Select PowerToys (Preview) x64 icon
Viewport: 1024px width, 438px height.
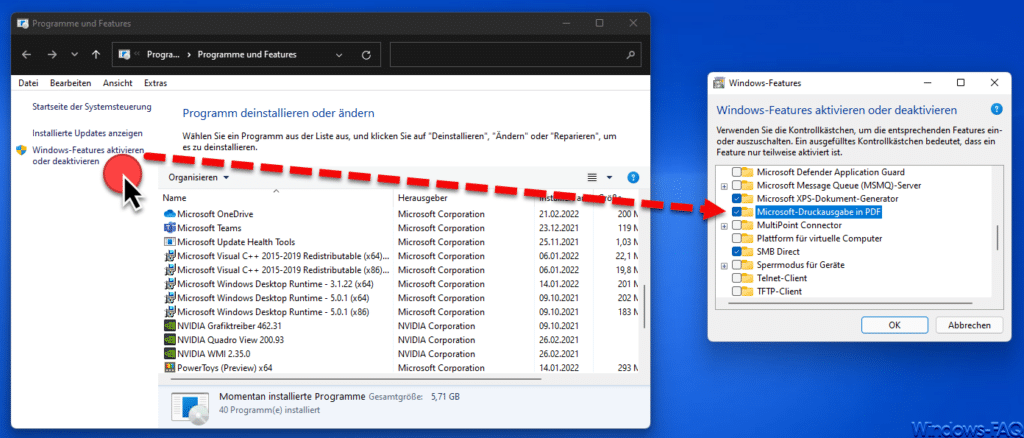[x=170, y=368]
